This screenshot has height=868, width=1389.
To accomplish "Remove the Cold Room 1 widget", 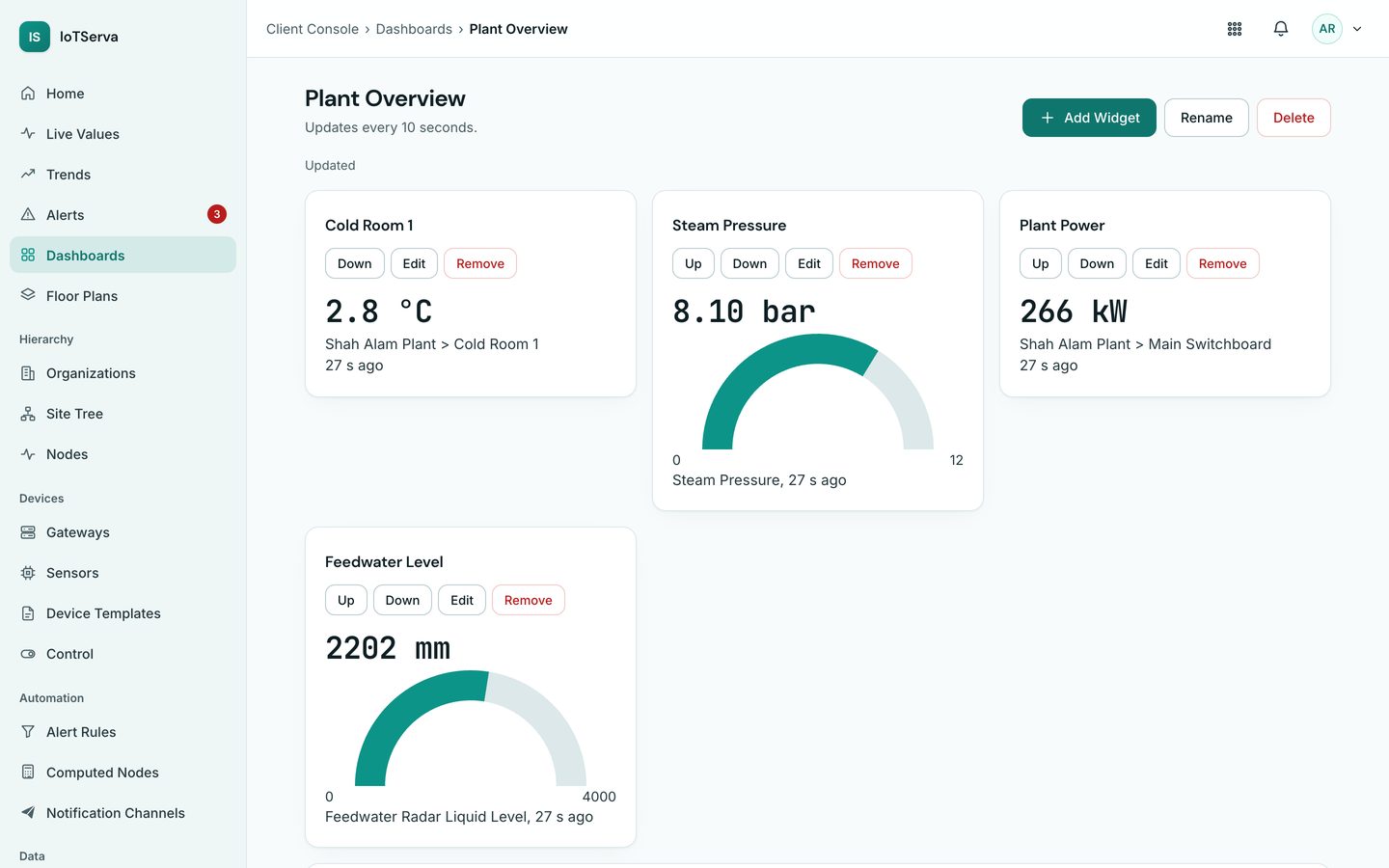I will [480, 263].
